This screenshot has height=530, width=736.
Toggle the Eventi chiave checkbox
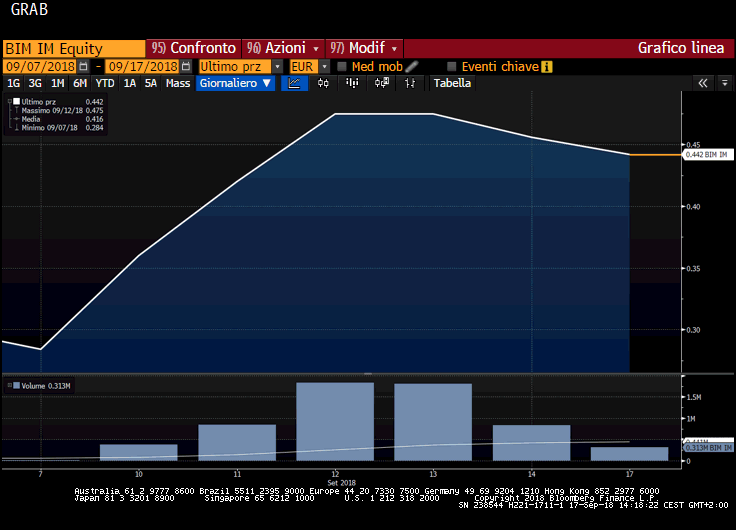452,66
